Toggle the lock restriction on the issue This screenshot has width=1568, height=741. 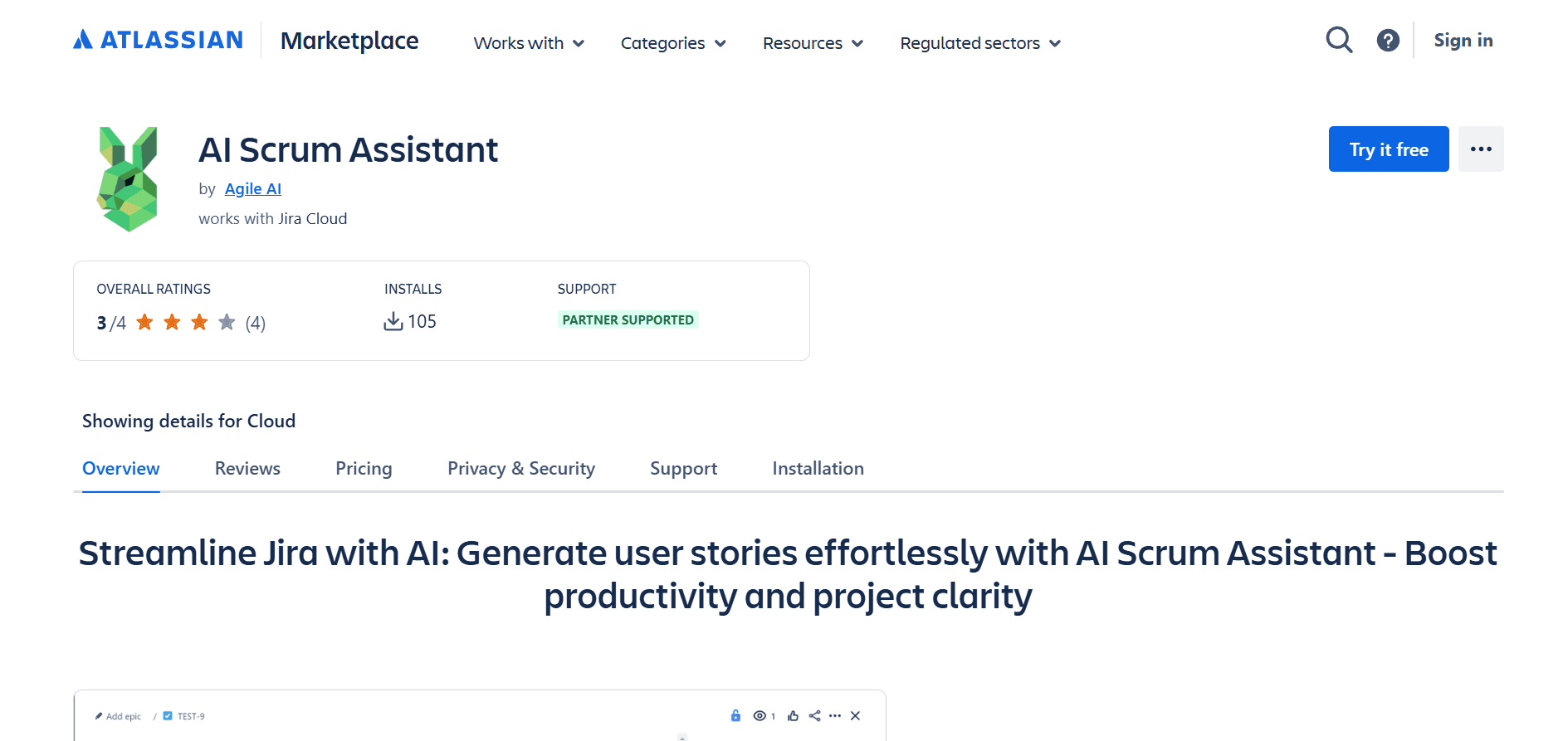pyautogui.click(x=735, y=715)
